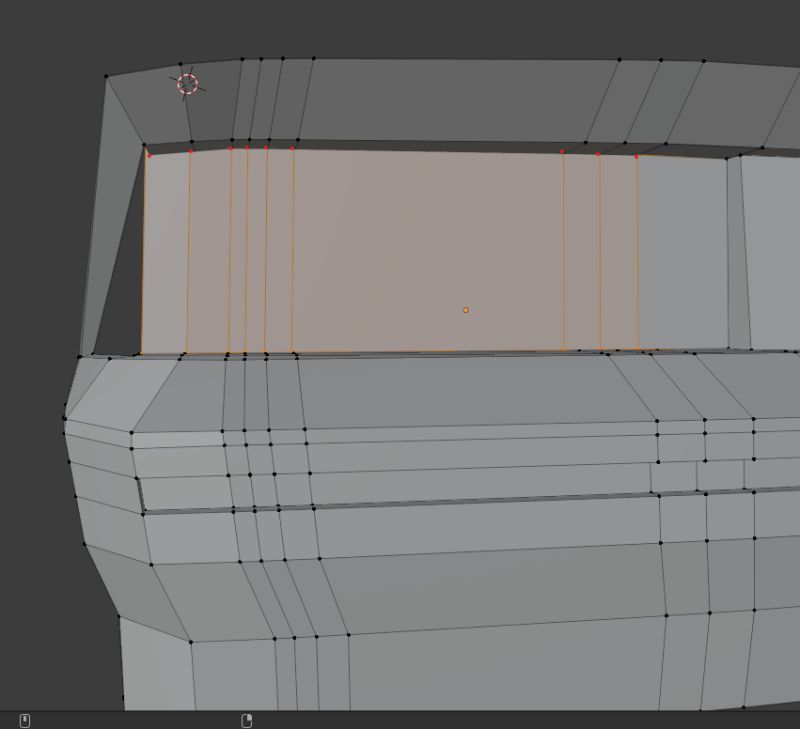Image resolution: width=800 pixels, height=729 pixels.
Task: Click the left mouse button hint icon in status bar
Action: click(23, 718)
